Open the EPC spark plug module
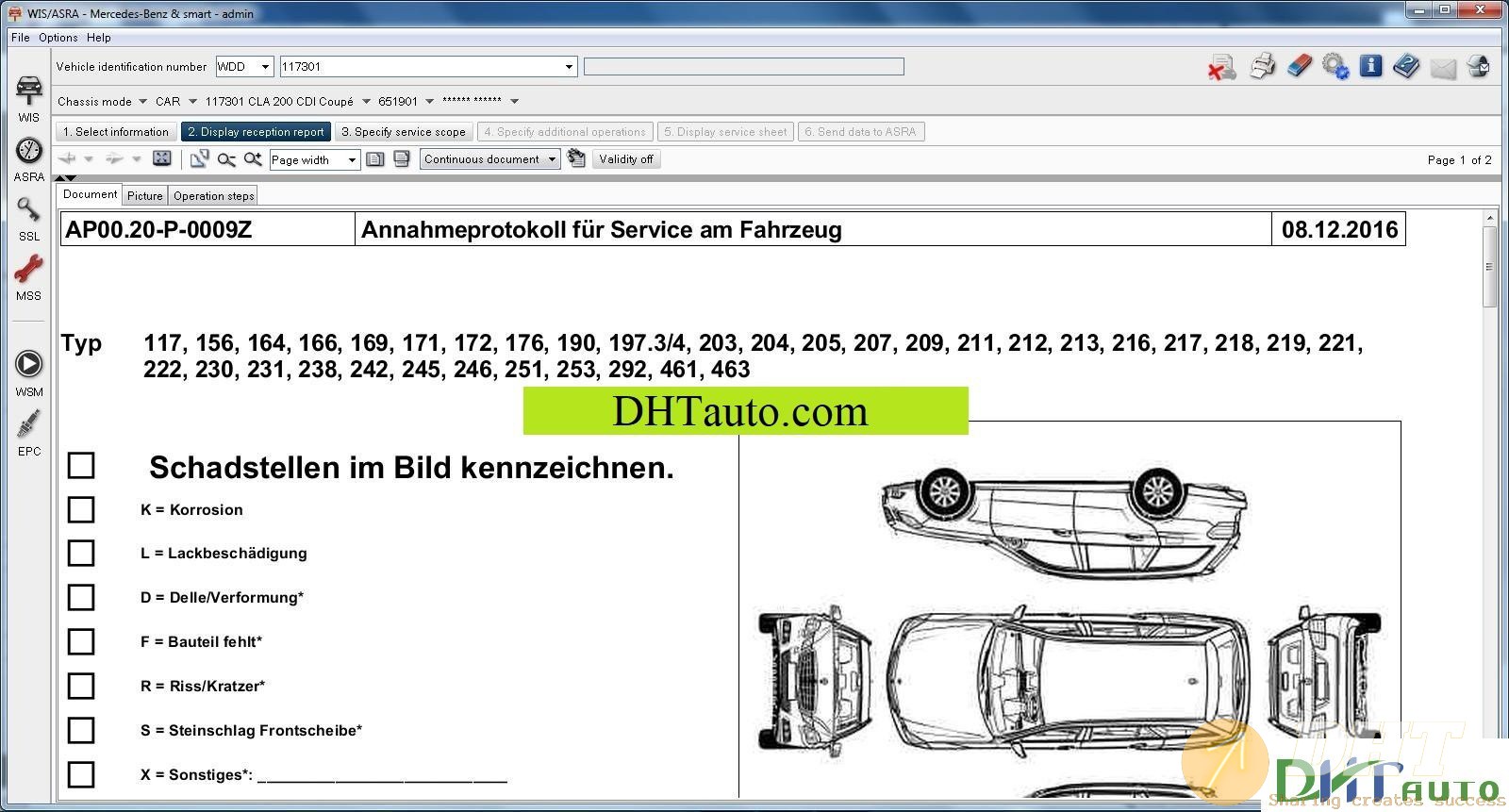The image size is (1509, 812). [x=28, y=433]
